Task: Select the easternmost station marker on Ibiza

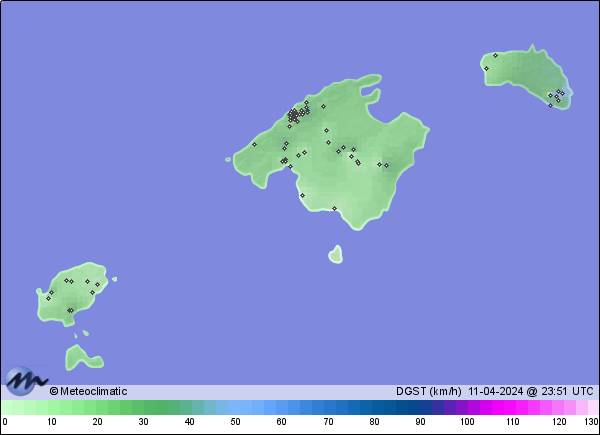Action: point(98,285)
